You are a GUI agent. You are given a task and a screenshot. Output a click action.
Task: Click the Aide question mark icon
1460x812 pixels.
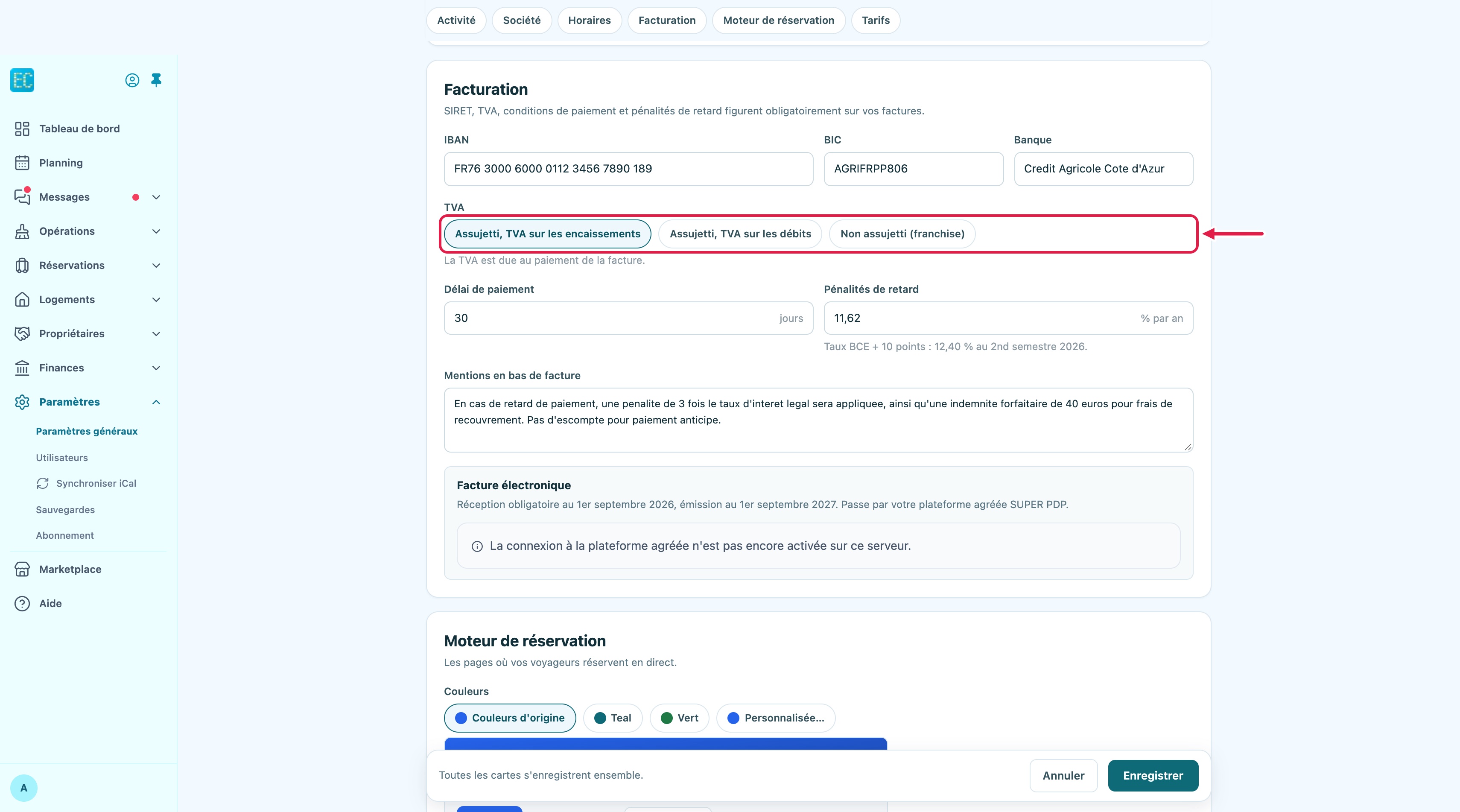pyautogui.click(x=22, y=604)
